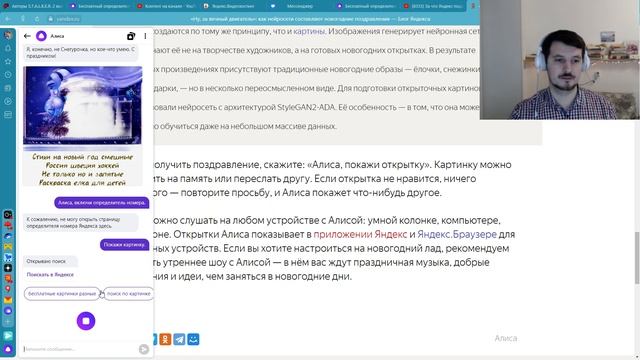Click the 'Покажи картинку' message bubble
This screenshot has width=640, height=360.
124,244
